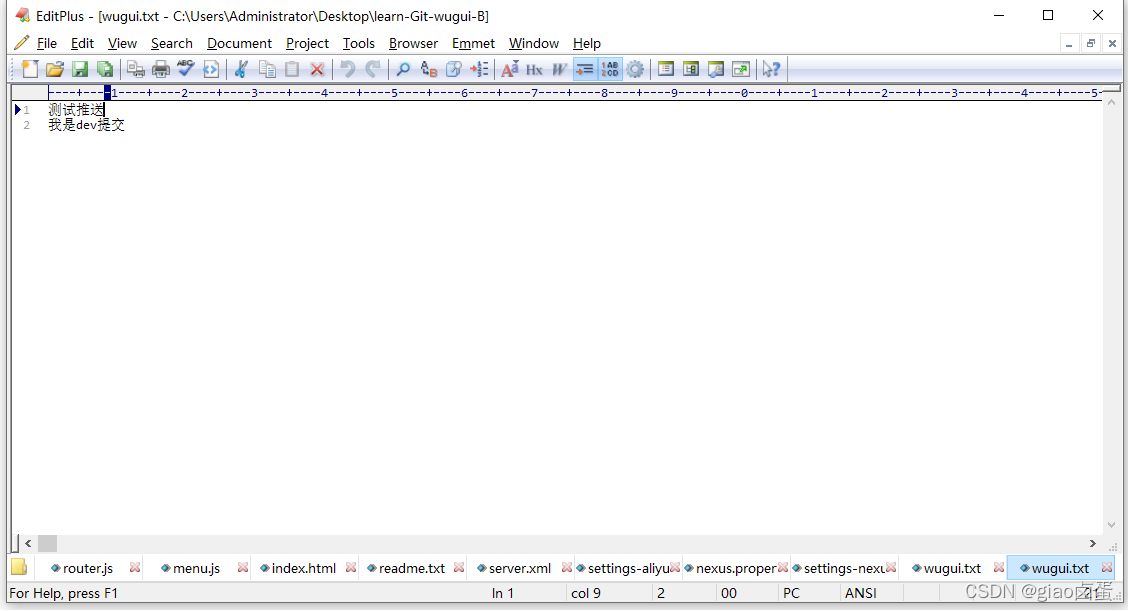Open the File menu

click(x=47, y=43)
